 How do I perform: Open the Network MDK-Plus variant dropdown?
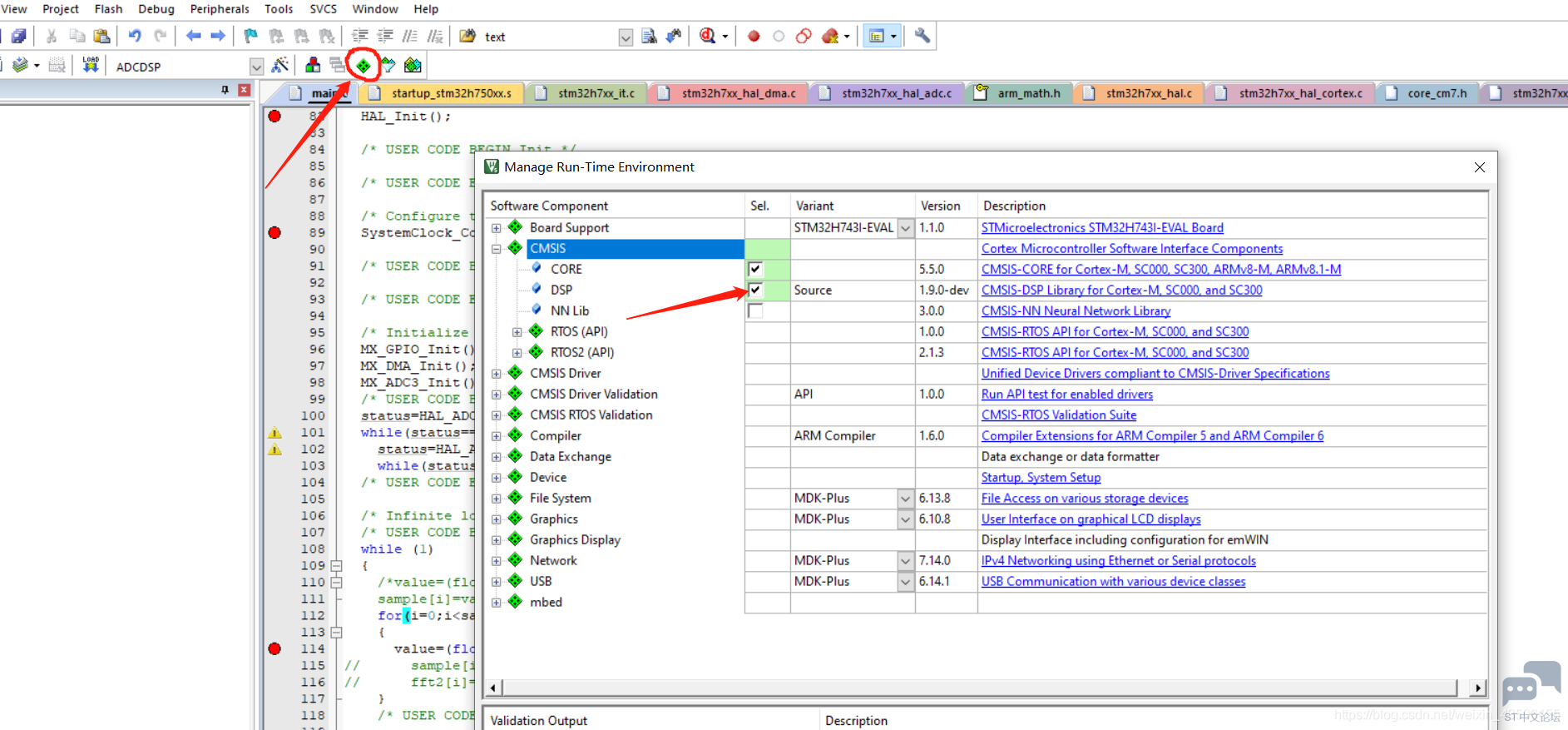pyautogui.click(x=906, y=561)
